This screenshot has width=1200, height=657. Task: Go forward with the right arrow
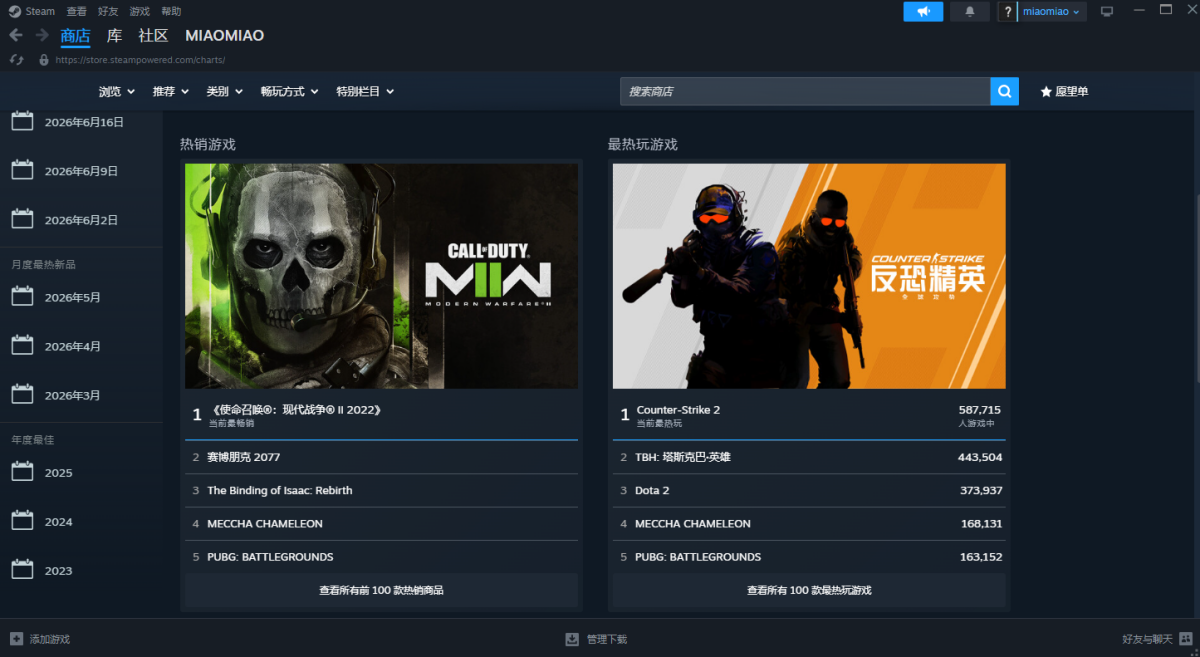click(x=42, y=35)
